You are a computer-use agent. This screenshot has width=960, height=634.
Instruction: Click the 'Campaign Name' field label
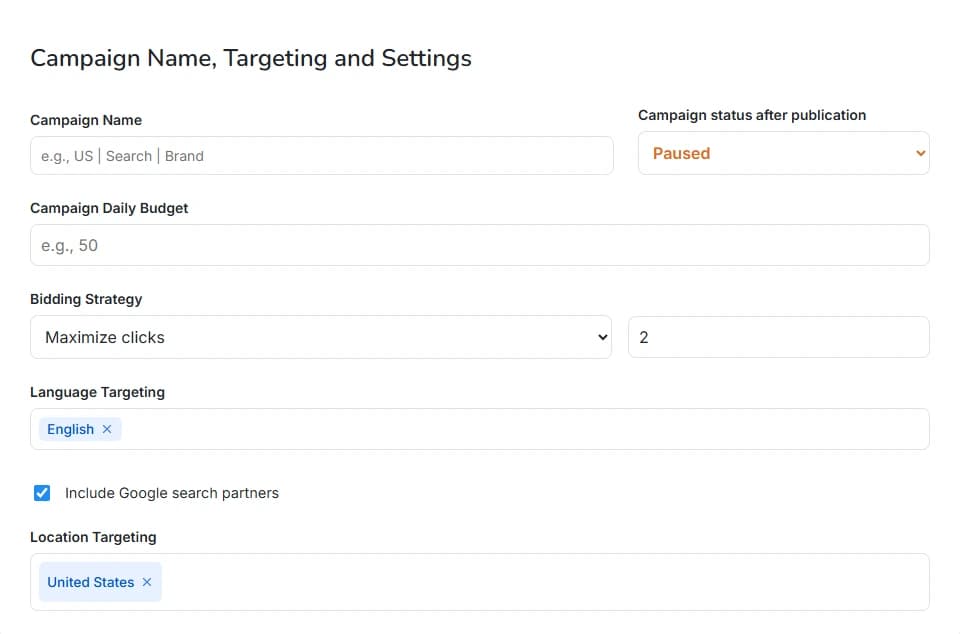[86, 120]
